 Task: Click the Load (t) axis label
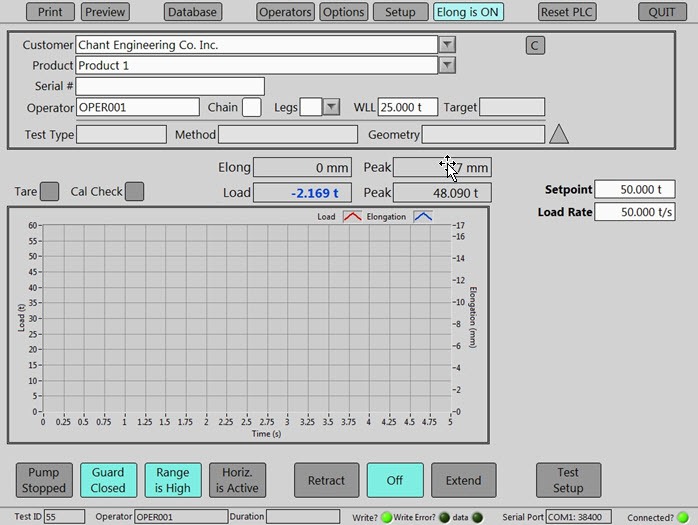(x=21, y=318)
